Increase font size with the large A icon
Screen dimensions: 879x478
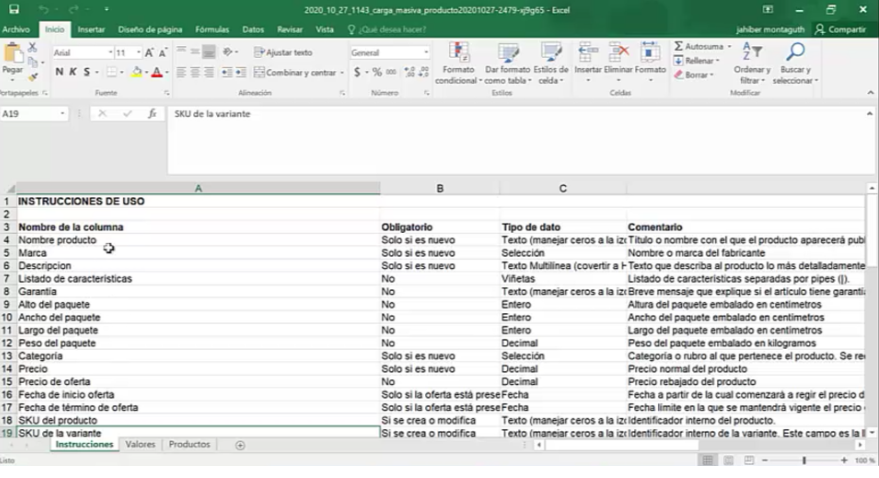point(149,53)
